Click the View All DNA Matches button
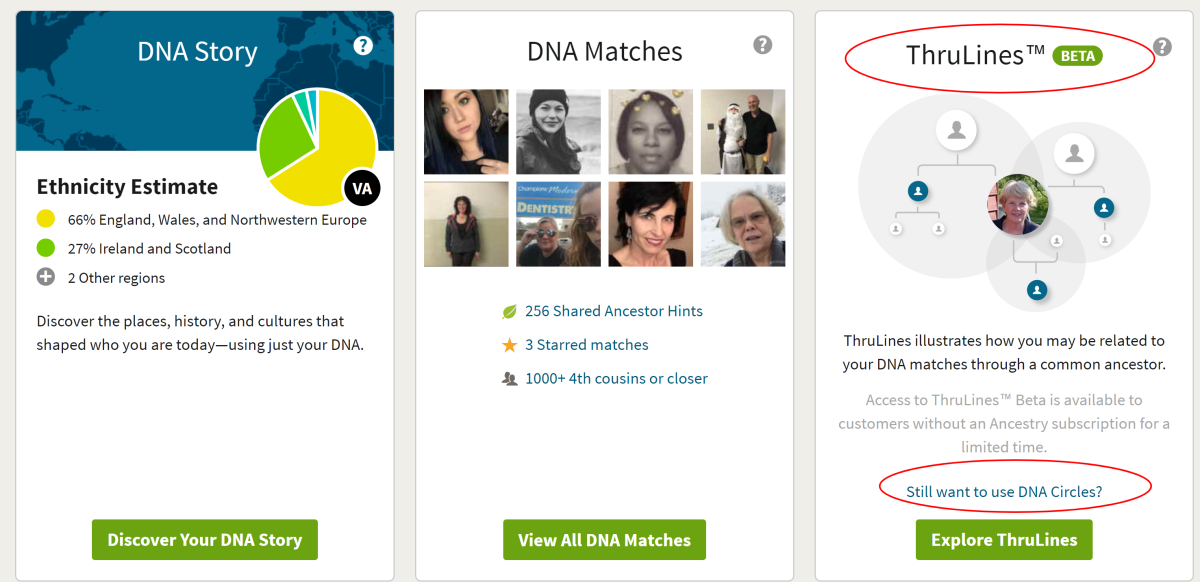1200x582 pixels. 604,539
